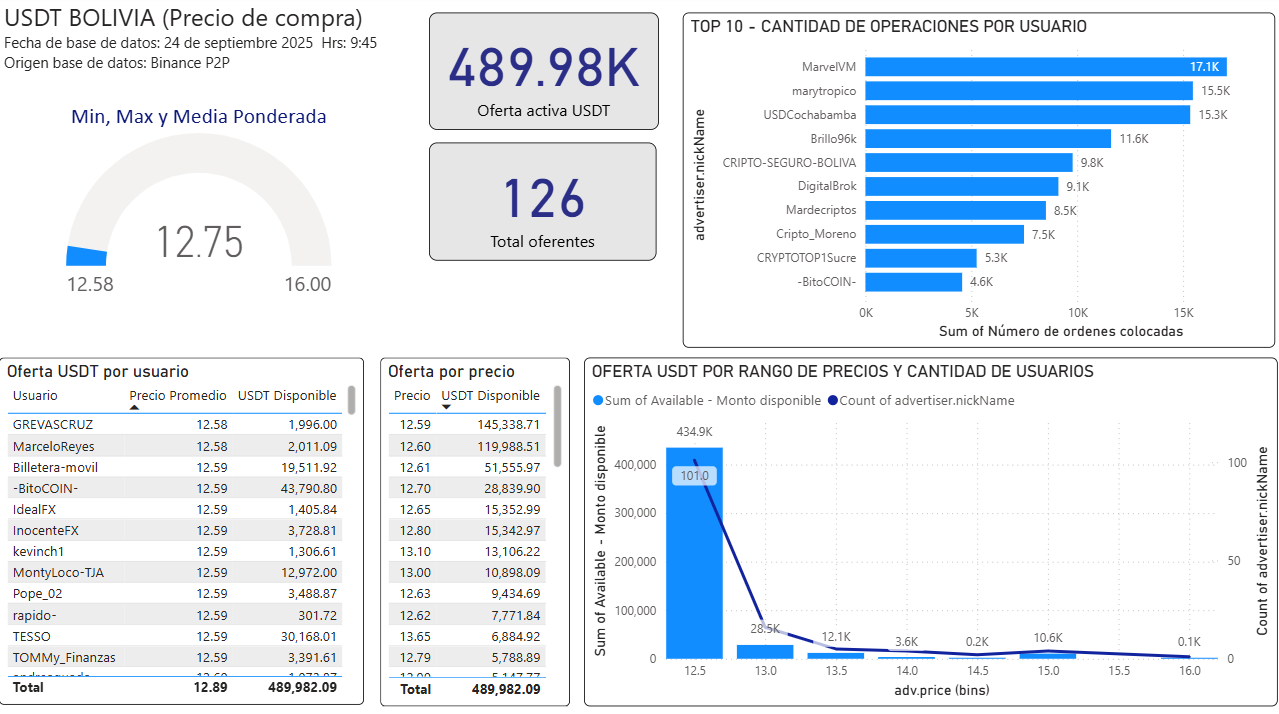
Task: Select the TOMMy_Finanzas row
Action: pos(175,657)
